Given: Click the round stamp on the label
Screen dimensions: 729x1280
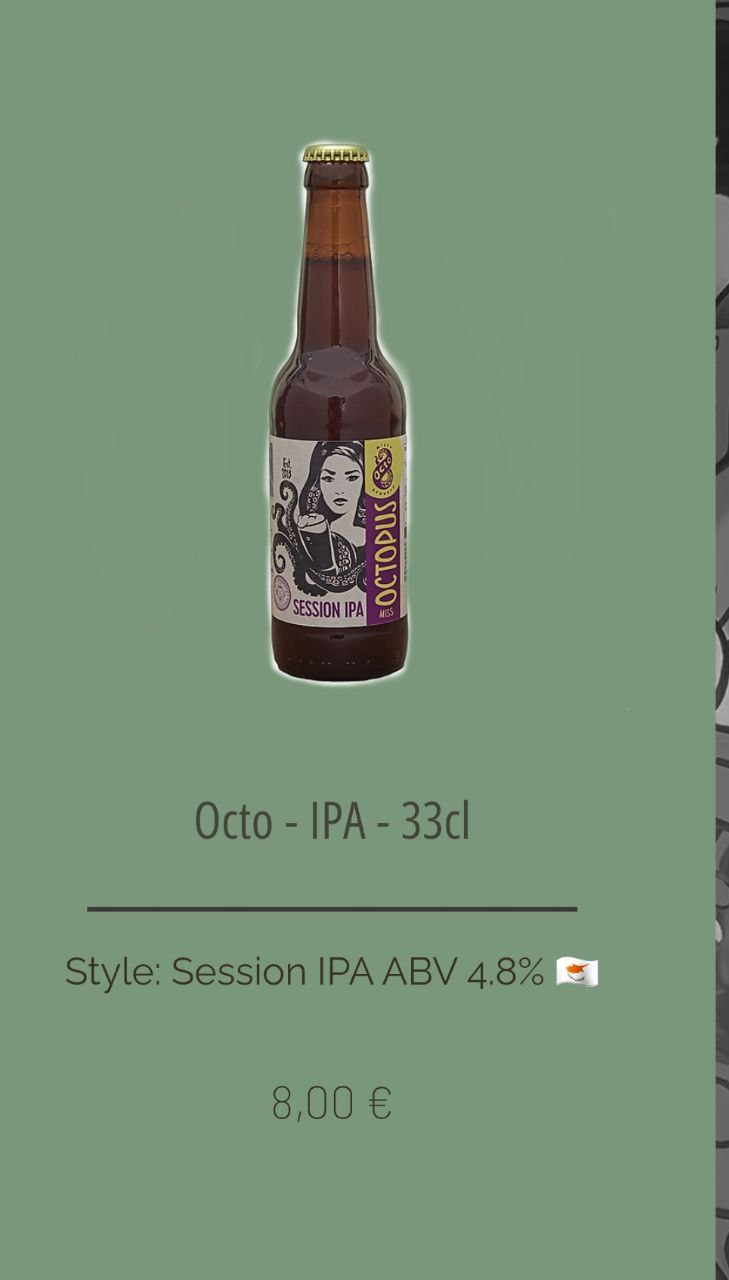Looking at the screenshot, I should point(281,593).
